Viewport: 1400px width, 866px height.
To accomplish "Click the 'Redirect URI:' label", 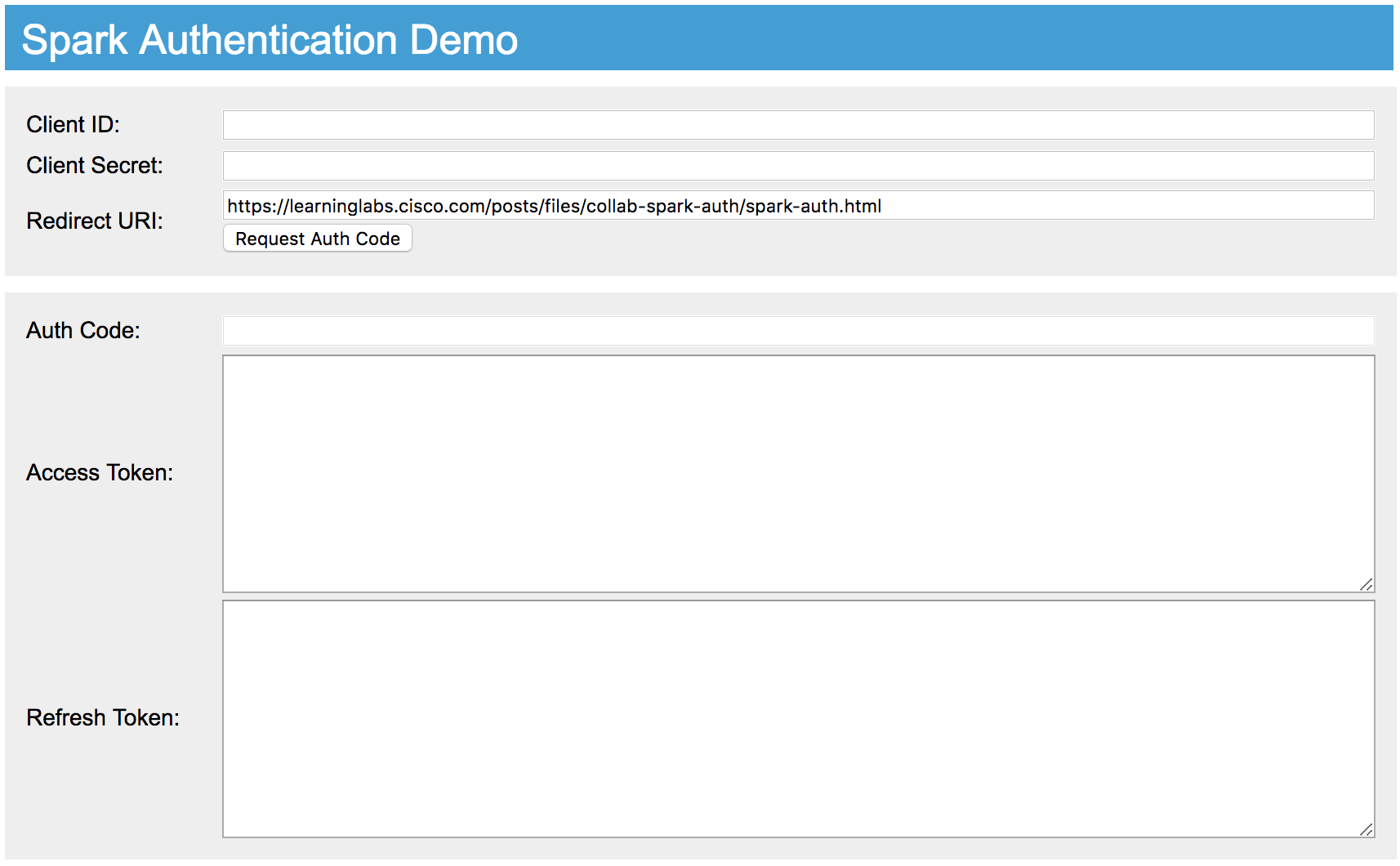I will tap(95, 221).
